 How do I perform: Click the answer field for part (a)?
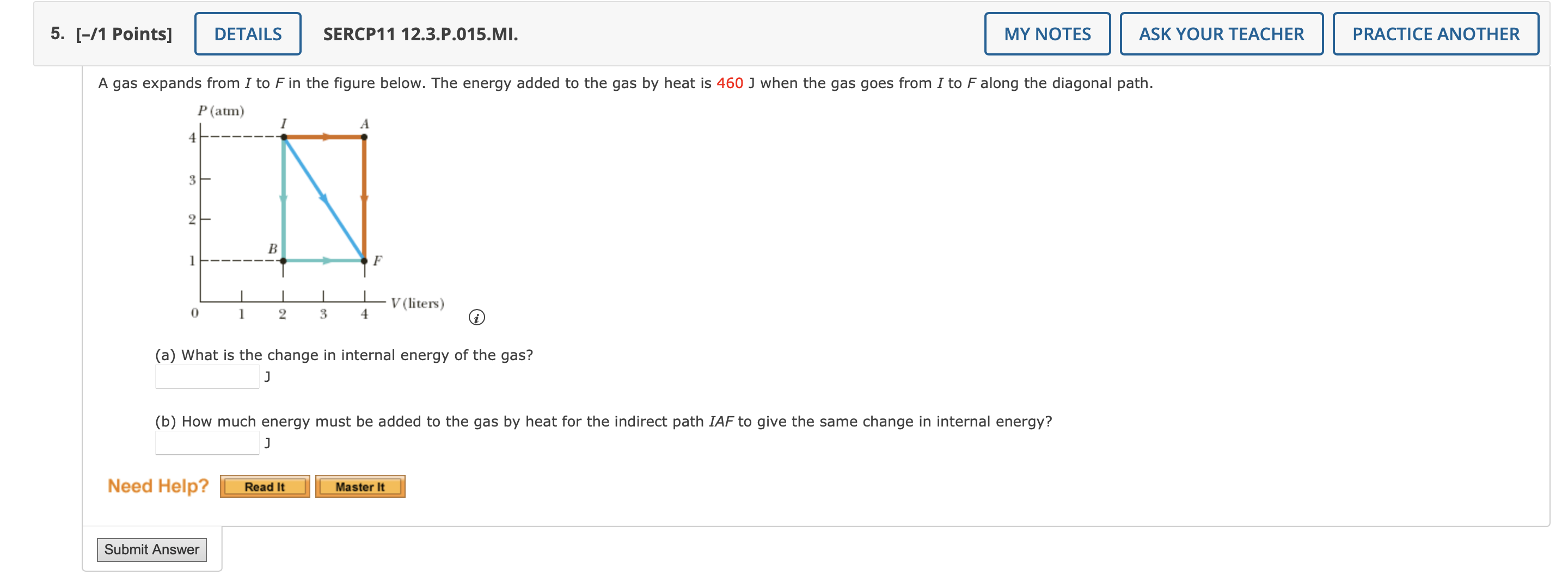point(206,376)
